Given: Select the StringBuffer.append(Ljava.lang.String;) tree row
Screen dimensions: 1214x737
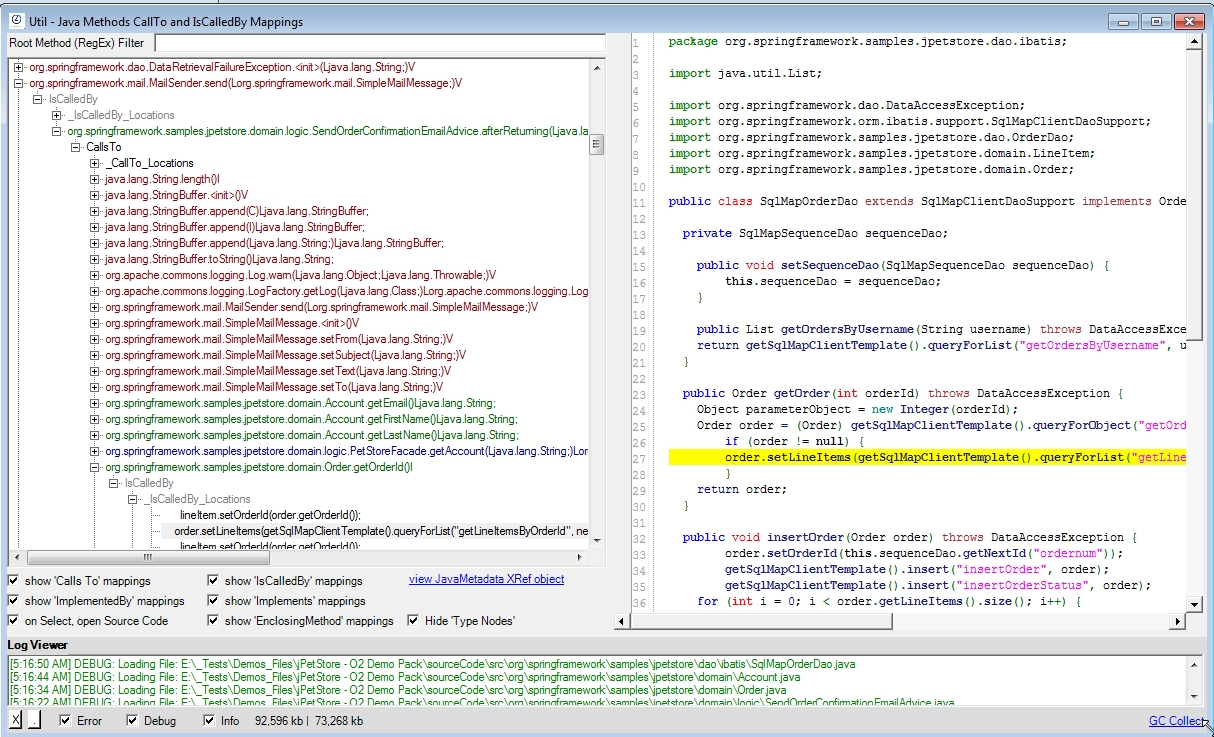Looking at the screenshot, I should 273,243.
